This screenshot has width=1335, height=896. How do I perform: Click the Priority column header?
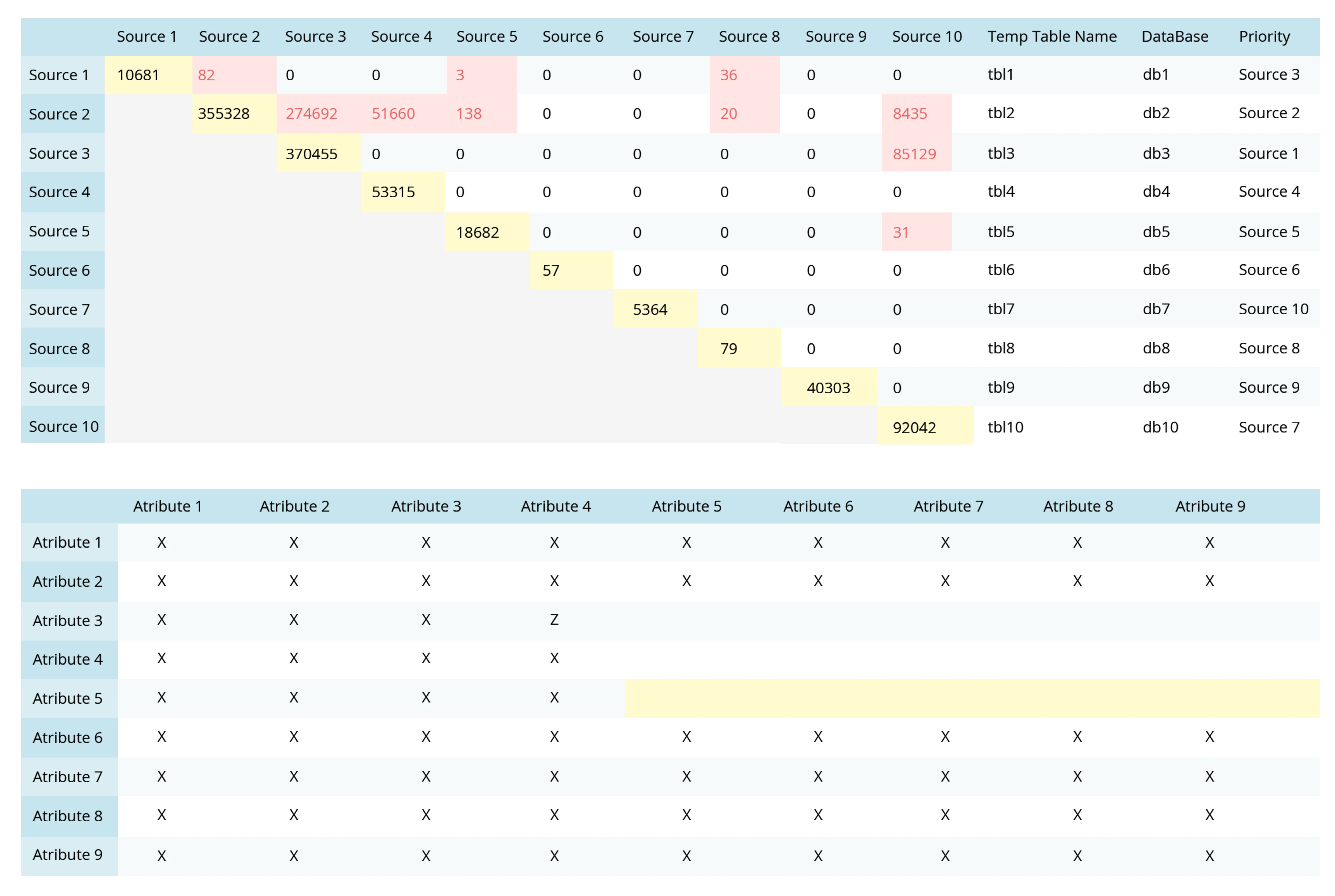pos(1264,37)
